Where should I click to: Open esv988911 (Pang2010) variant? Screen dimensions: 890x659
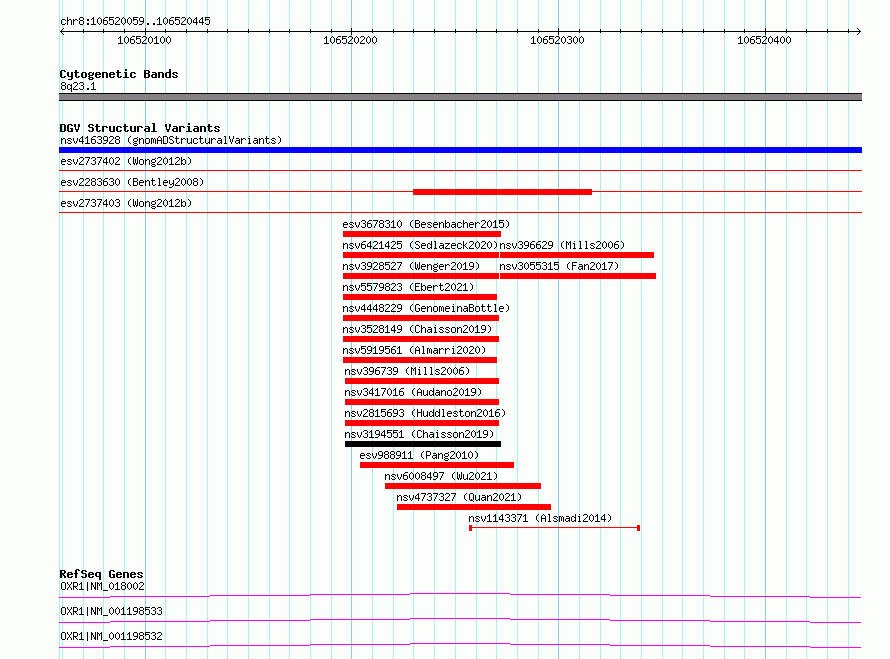pos(419,455)
